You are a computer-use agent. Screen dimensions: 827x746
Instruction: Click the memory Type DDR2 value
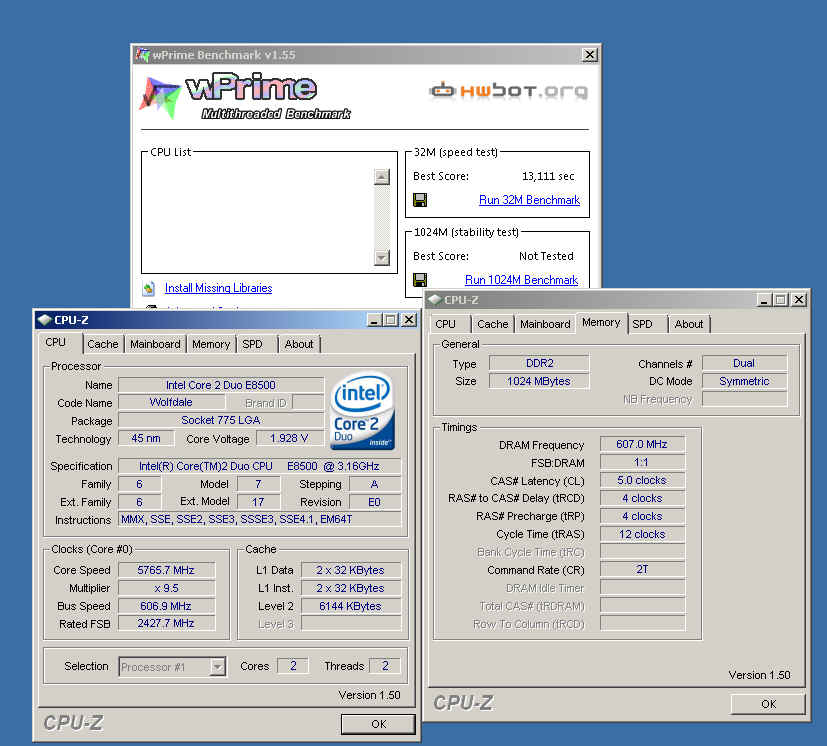539,364
